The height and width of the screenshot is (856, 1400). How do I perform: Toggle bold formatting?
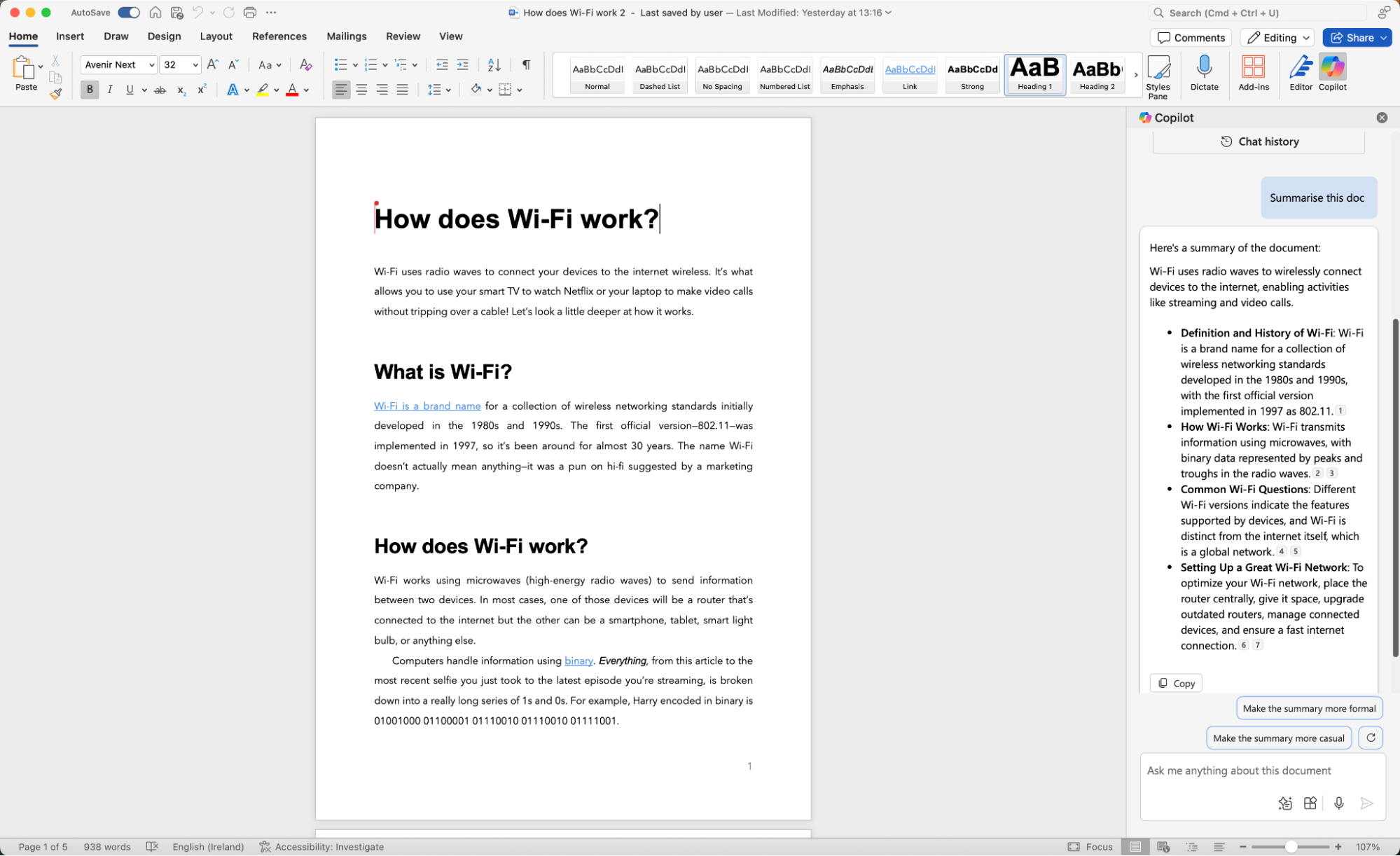(x=90, y=90)
